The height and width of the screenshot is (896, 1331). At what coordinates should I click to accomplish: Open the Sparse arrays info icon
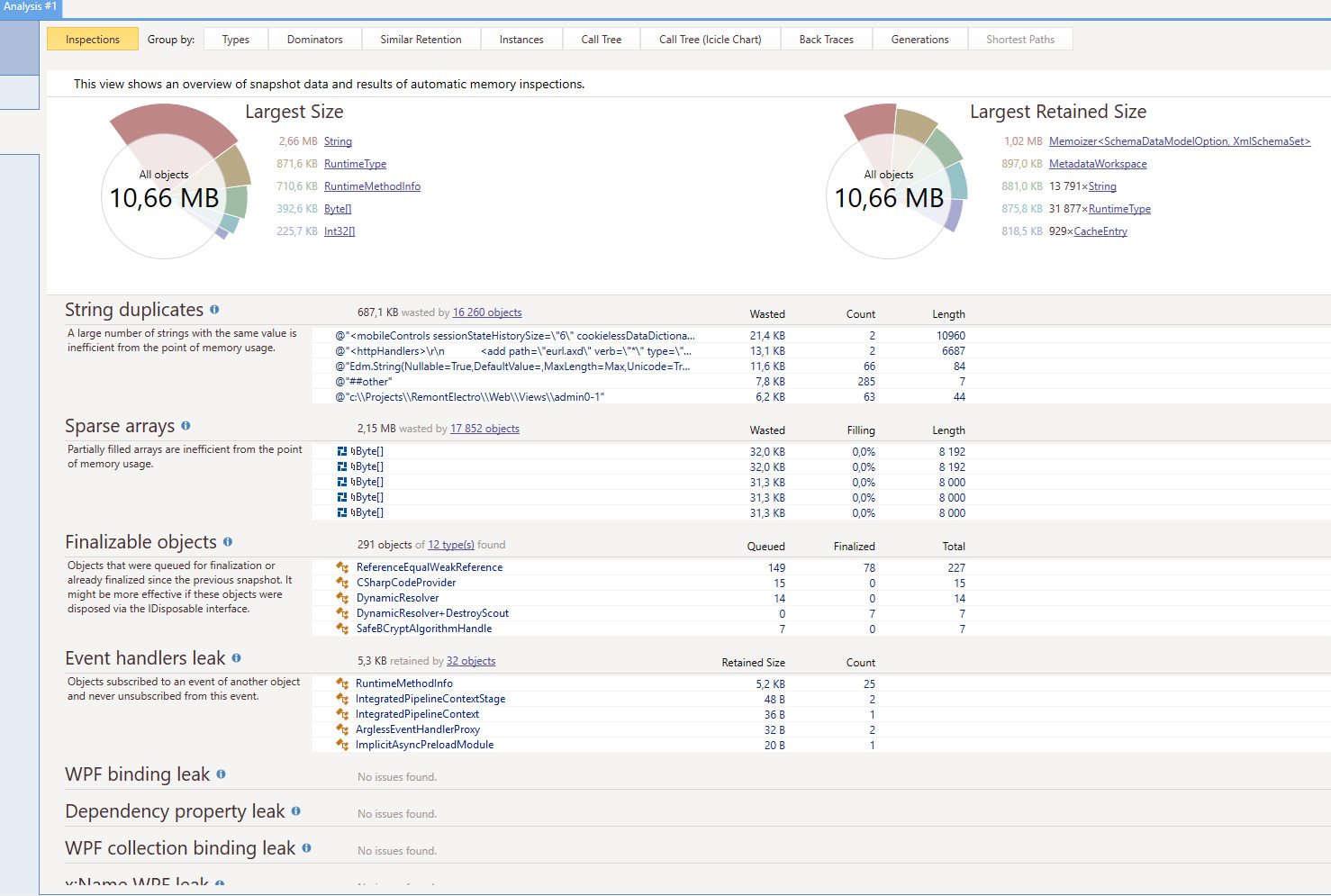186,425
